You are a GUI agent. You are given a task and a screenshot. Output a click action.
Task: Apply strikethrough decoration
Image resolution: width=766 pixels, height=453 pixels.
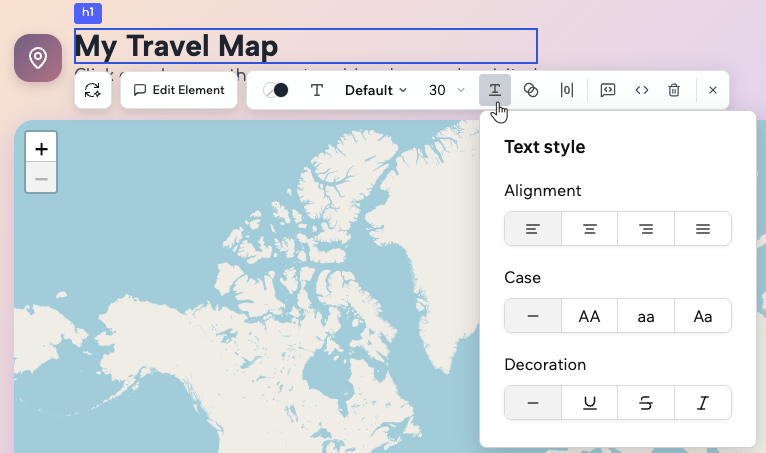(x=646, y=403)
